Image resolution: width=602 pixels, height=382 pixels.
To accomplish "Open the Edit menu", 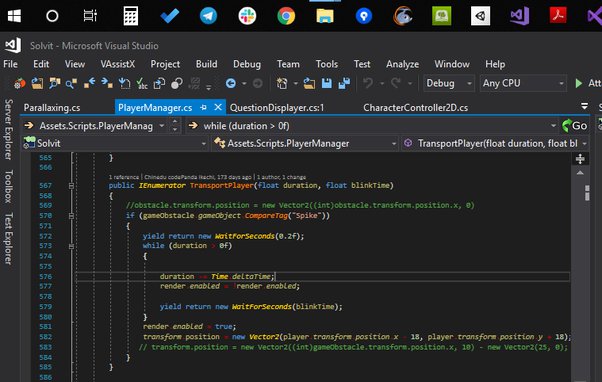I will click(41, 64).
